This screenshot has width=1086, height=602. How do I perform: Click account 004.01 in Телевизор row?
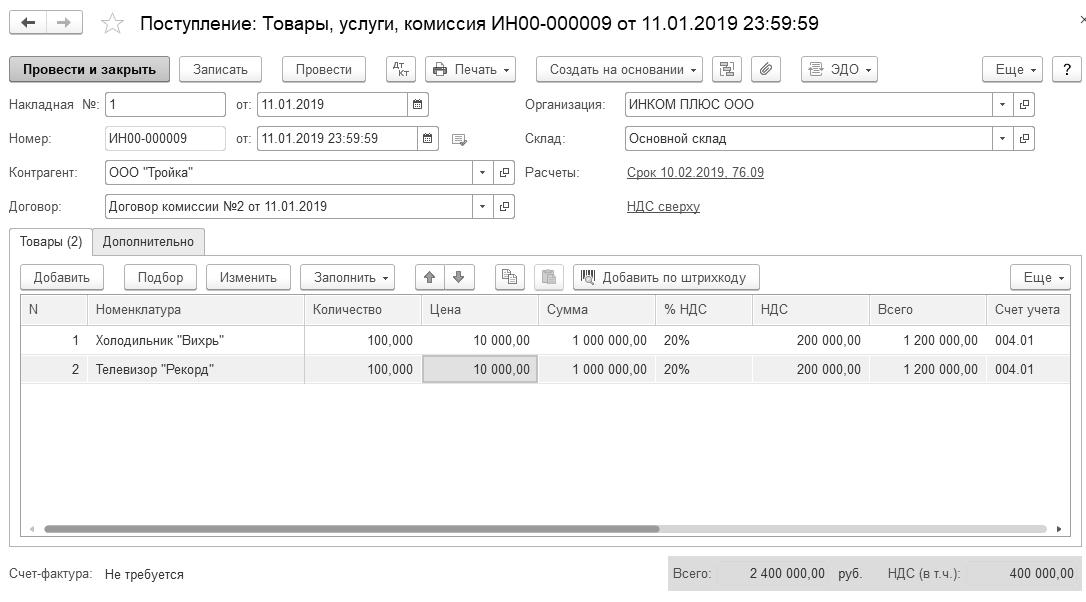click(x=1028, y=369)
